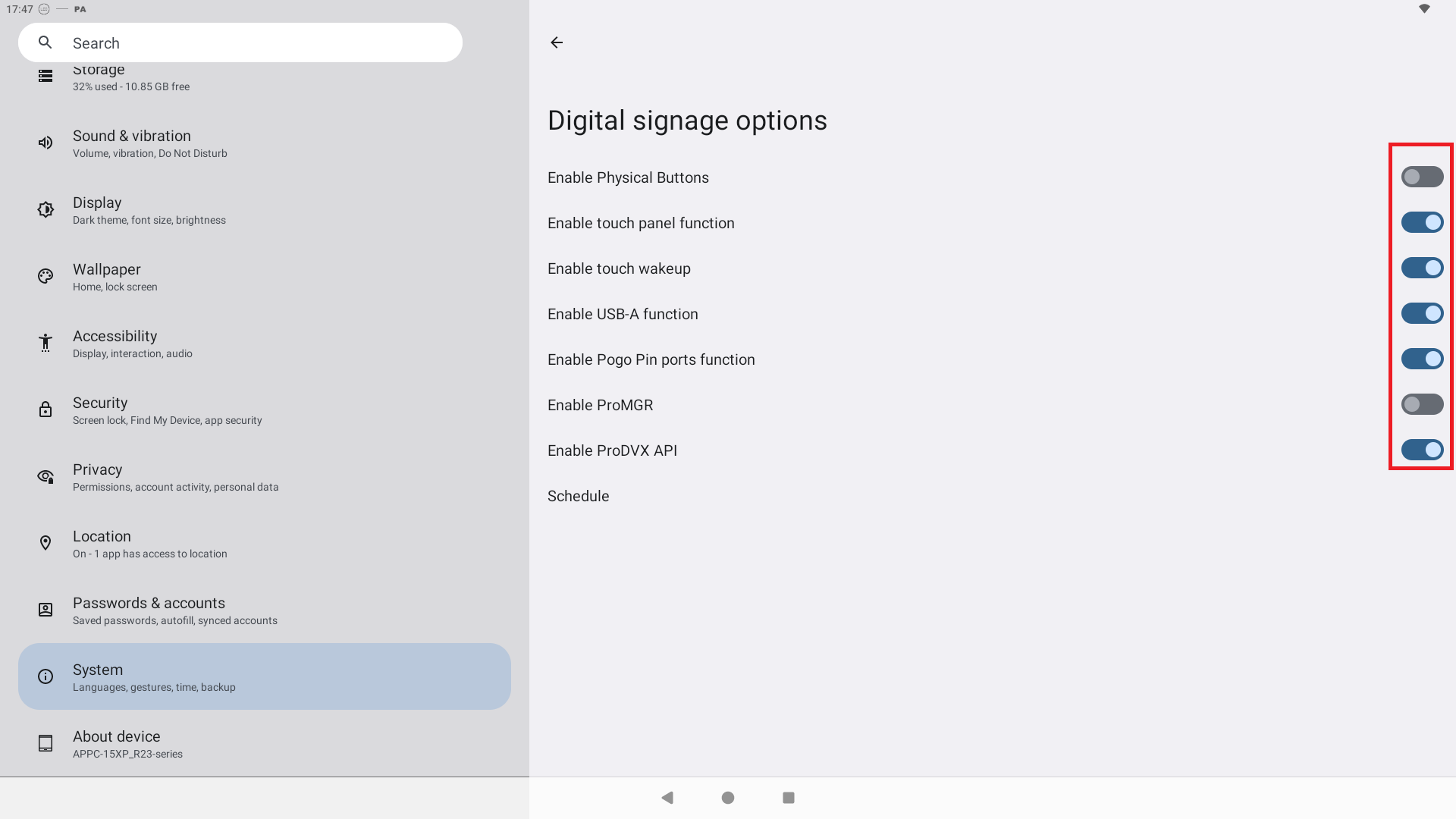The height and width of the screenshot is (819, 1456).
Task: Click the 17:47 clock in status bar
Action: [20, 9]
